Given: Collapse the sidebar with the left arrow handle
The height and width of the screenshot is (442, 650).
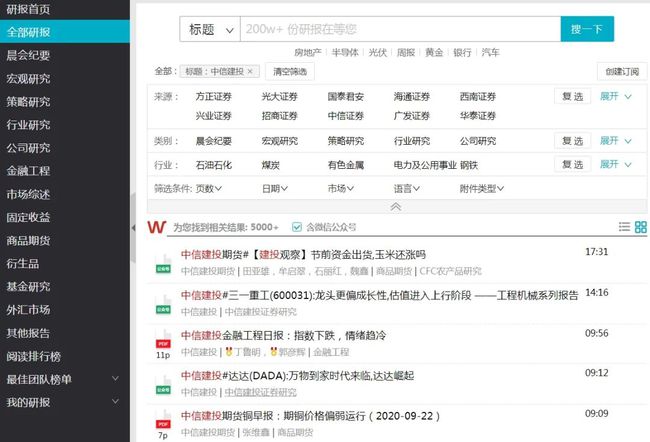Looking at the screenshot, I should pyautogui.click(x=133, y=228).
